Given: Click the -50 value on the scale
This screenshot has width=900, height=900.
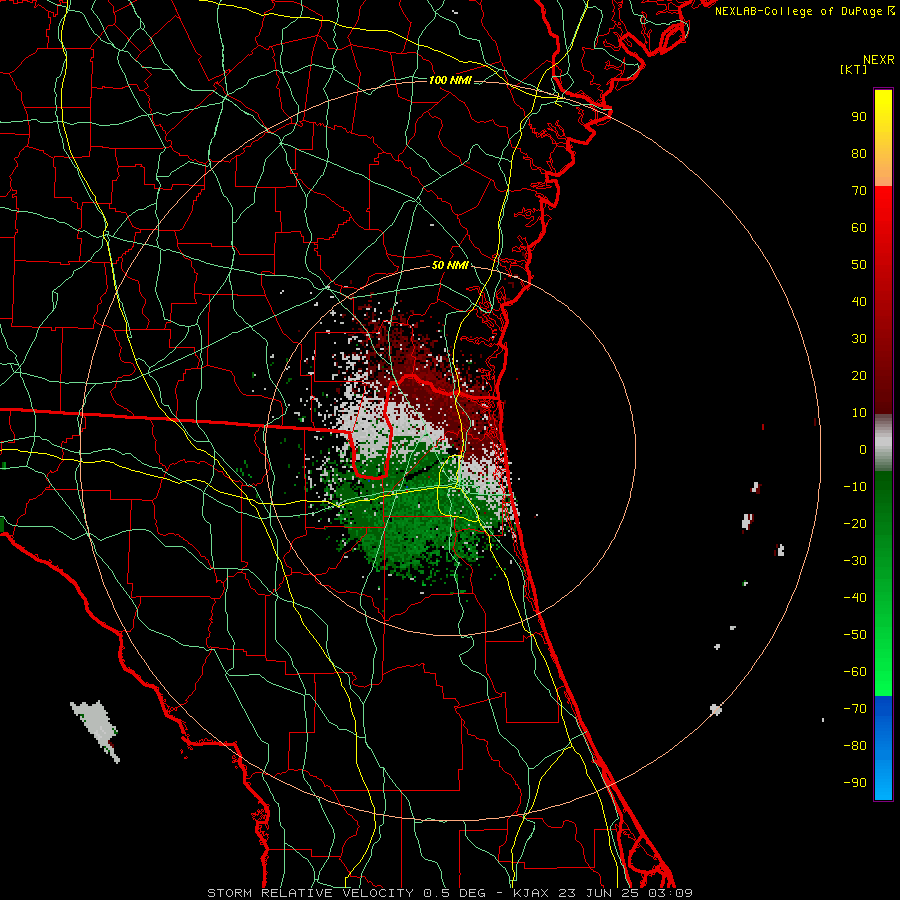Looking at the screenshot, I should 855,635.
